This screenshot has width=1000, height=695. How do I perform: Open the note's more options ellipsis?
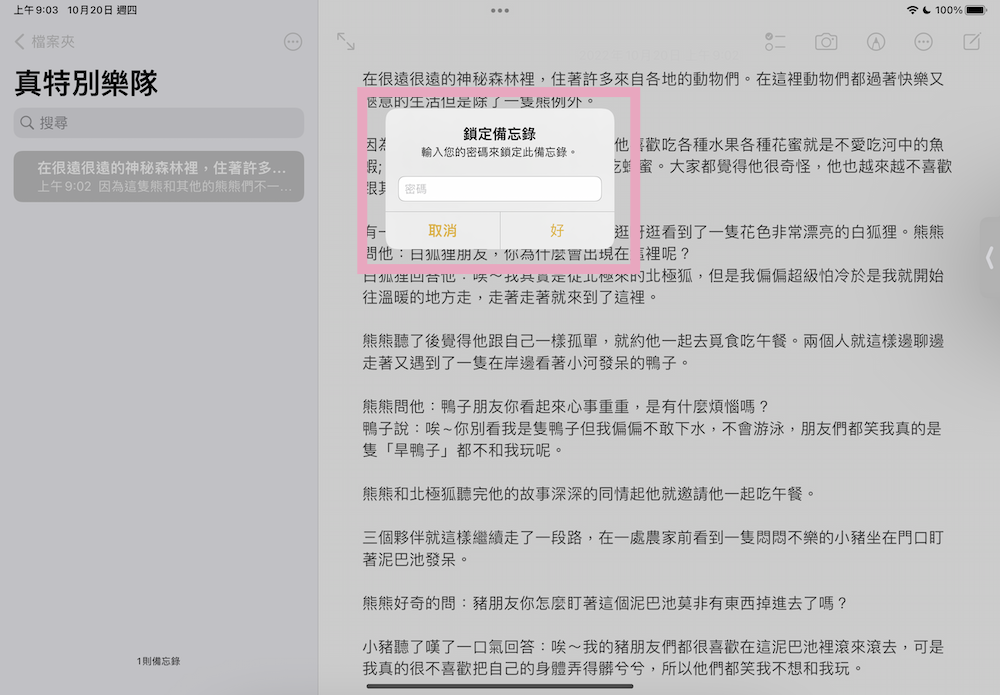coord(924,42)
